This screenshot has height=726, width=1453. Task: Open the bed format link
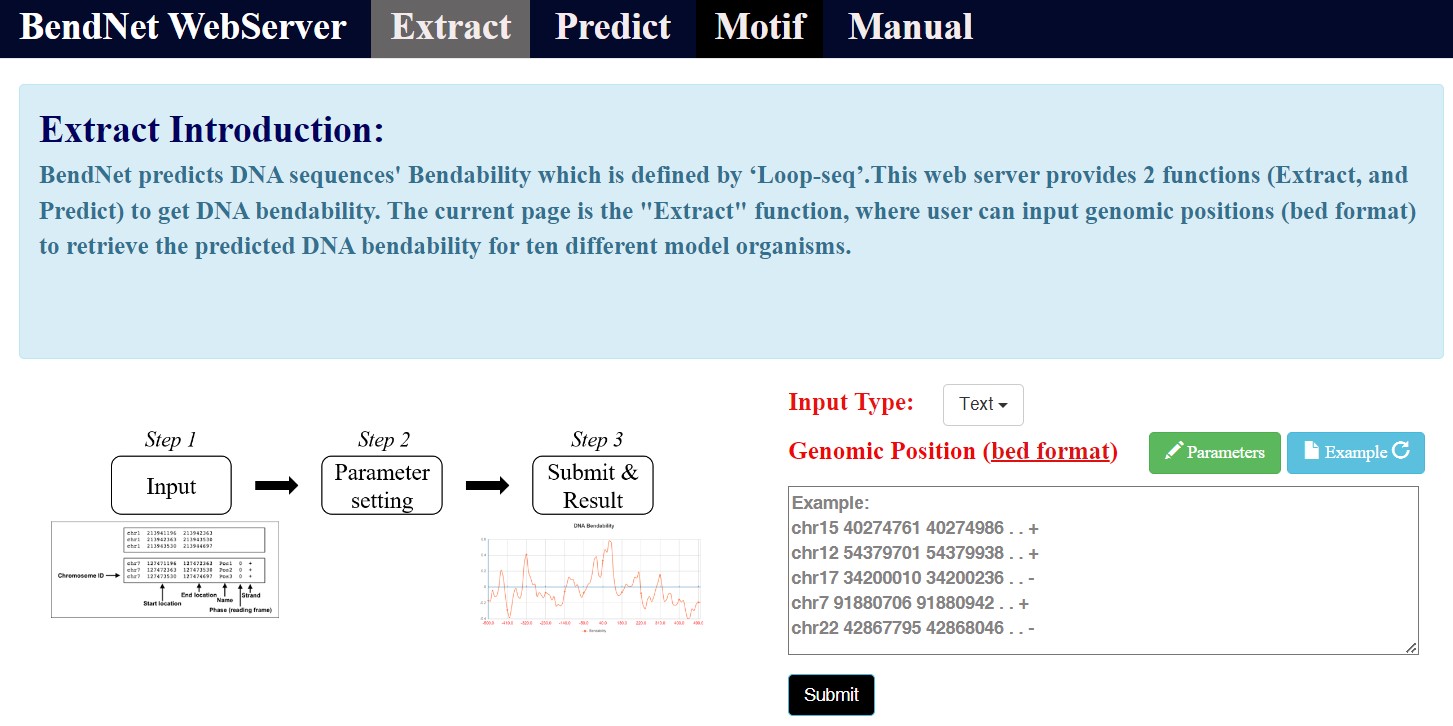point(1050,451)
